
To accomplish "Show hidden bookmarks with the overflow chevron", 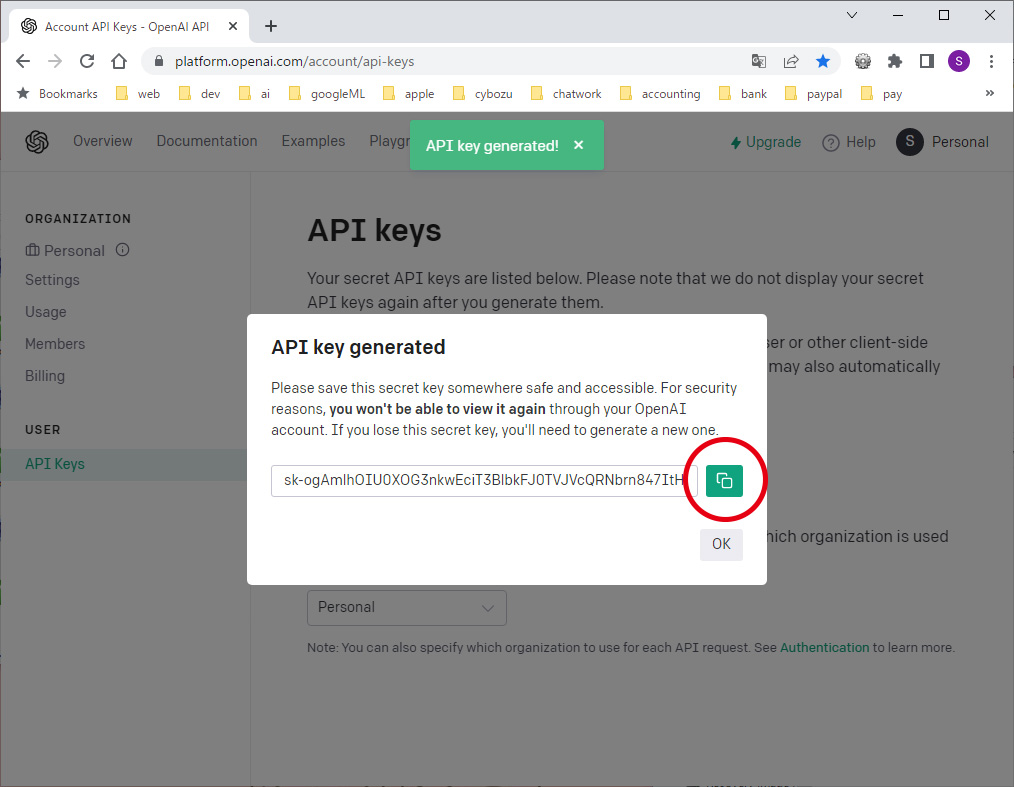I will coord(989,93).
